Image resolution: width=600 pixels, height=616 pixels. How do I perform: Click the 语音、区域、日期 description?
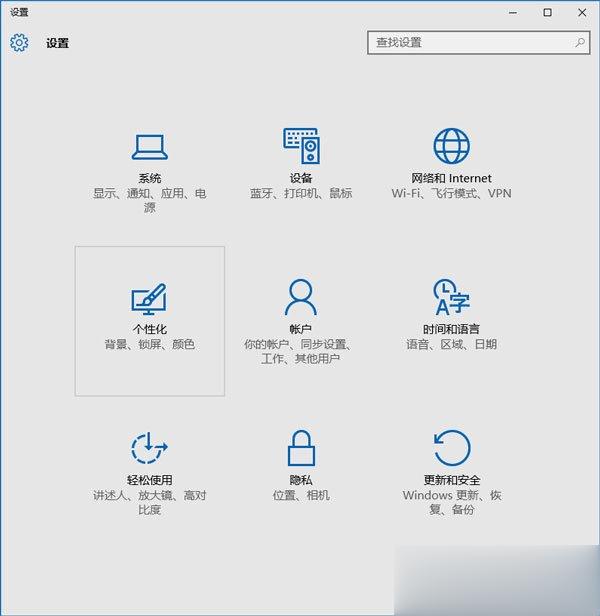pos(451,344)
